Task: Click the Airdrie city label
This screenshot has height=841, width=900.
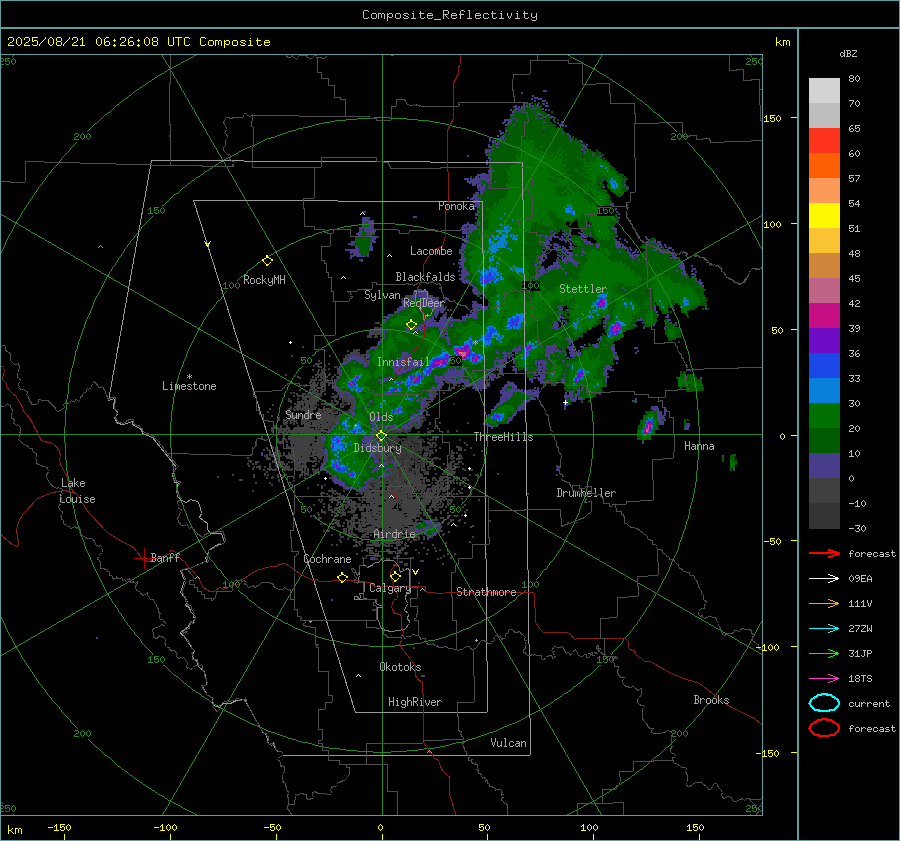Action: coord(394,534)
